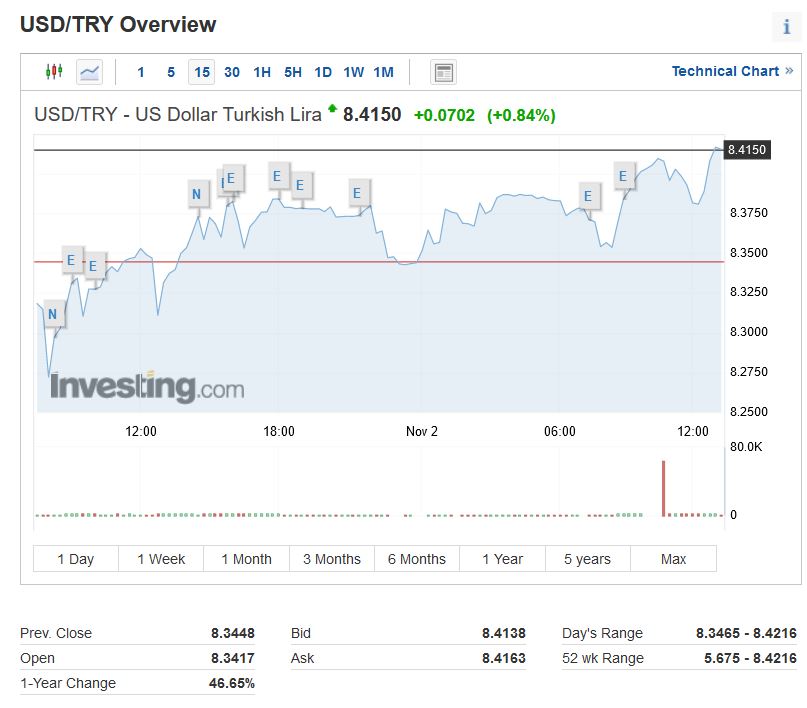The width and height of the screenshot is (807, 708).
Task: Select the 5 minute interval
Action: [171, 72]
